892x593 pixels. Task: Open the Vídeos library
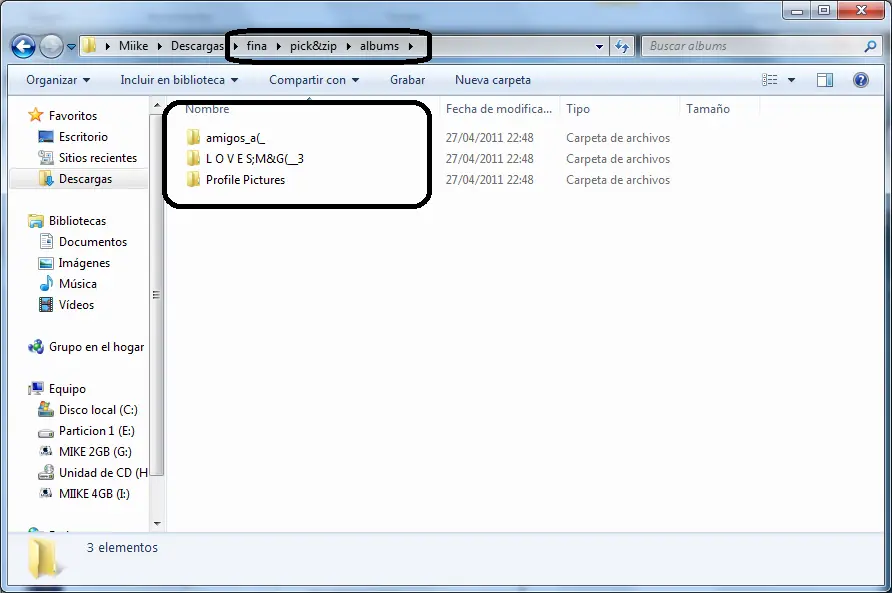(76, 304)
